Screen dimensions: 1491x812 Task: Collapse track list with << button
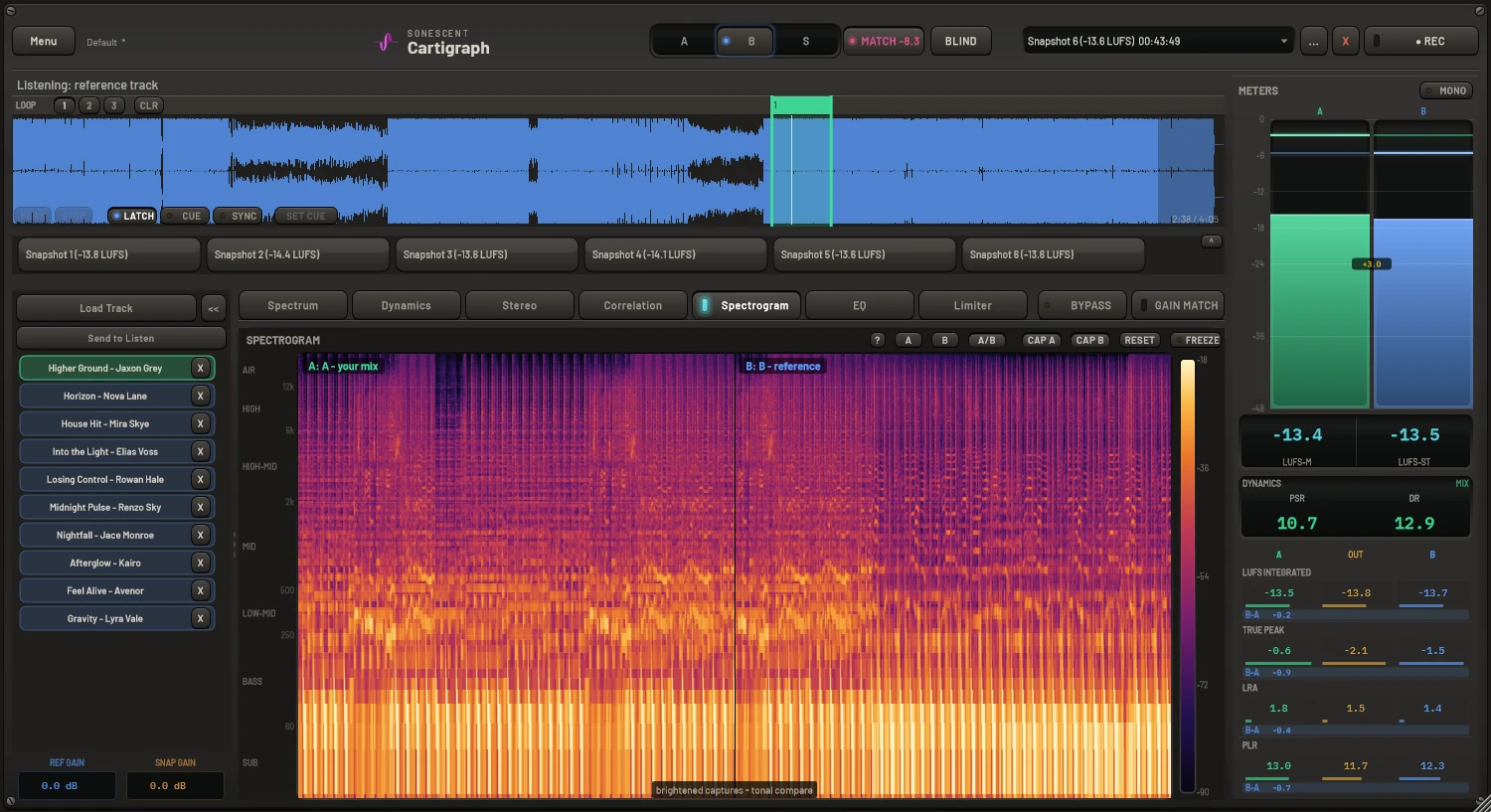[214, 308]
